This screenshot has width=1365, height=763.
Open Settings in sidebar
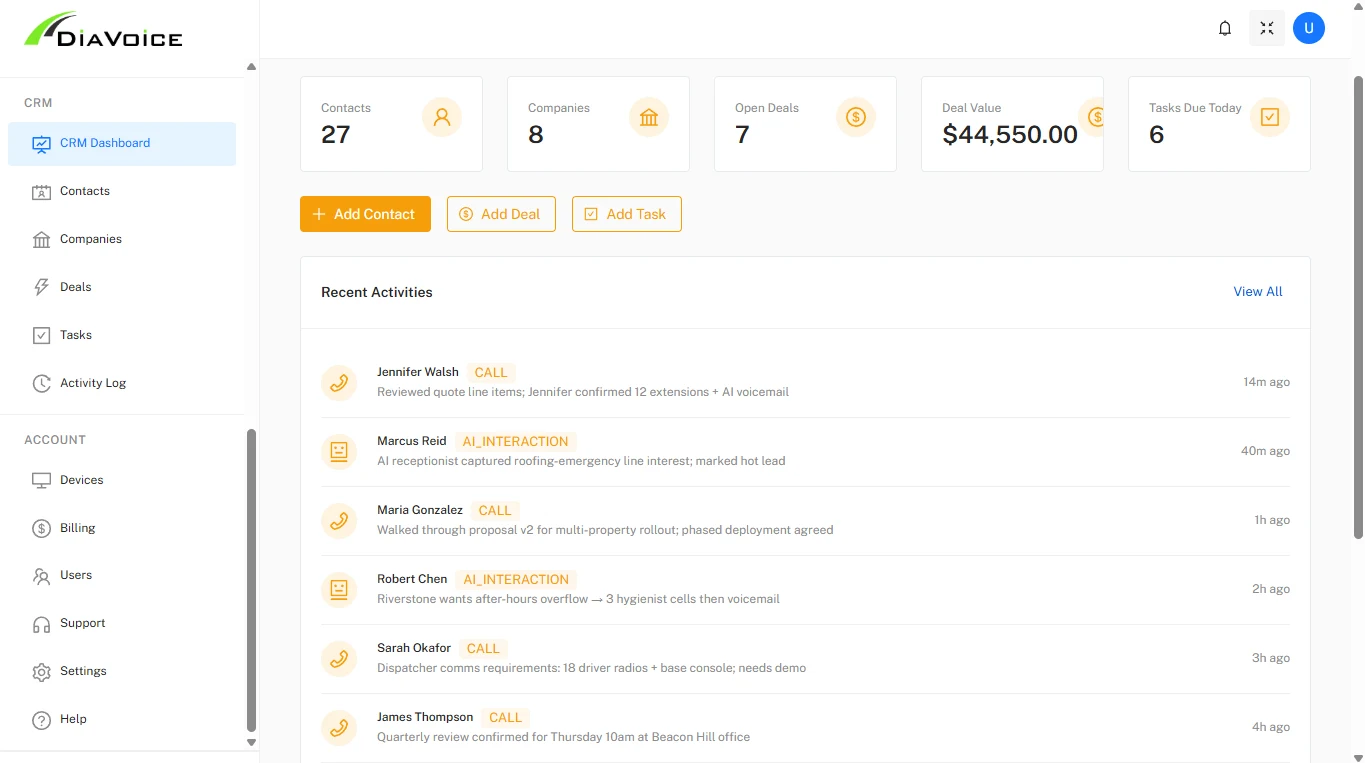(122, 672)
